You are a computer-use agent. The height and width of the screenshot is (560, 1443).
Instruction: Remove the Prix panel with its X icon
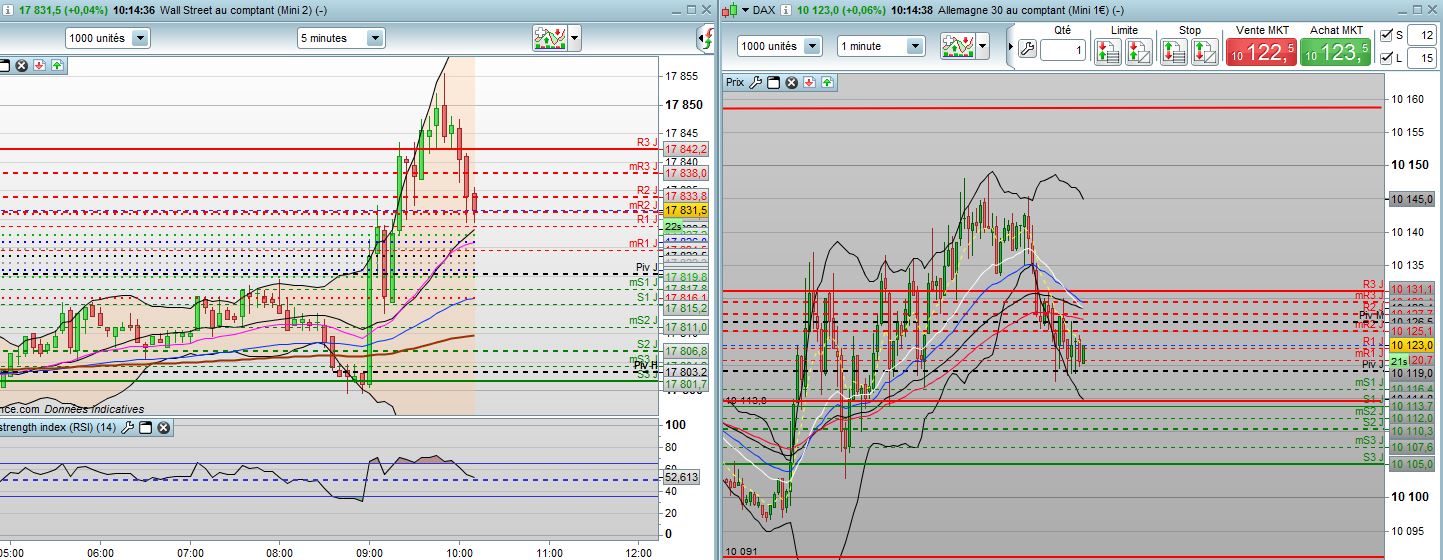pyautogui.click(x=791, y=82)
